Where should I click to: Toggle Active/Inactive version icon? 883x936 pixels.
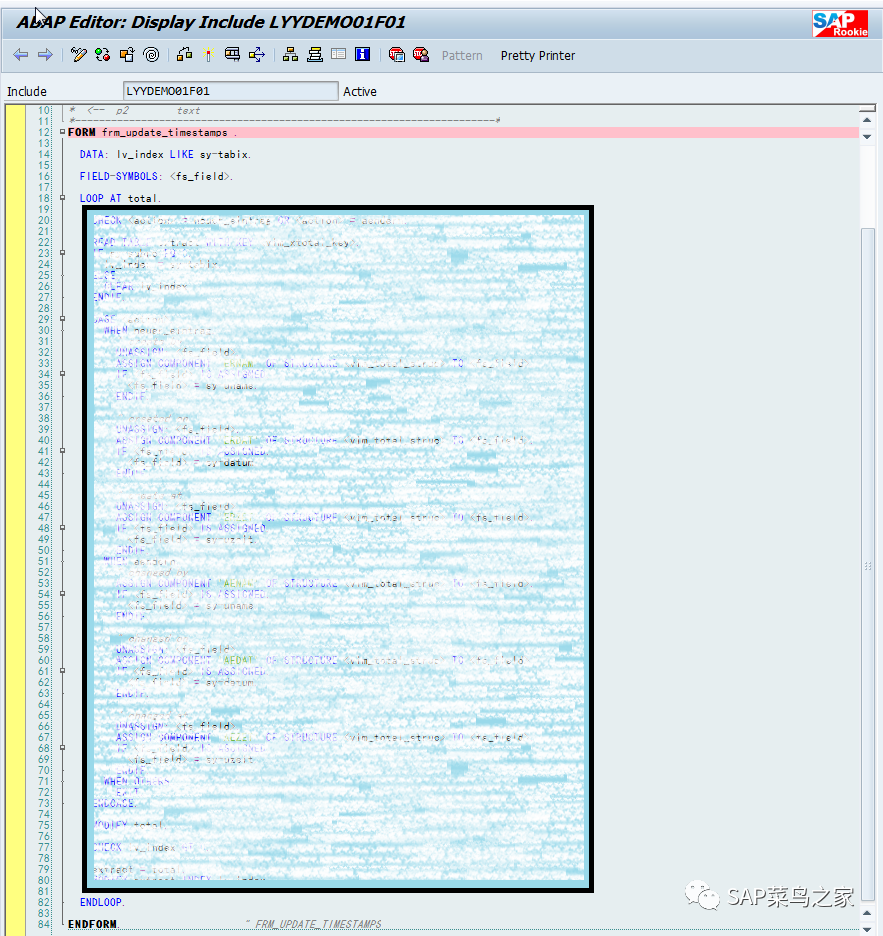point(103,55)
